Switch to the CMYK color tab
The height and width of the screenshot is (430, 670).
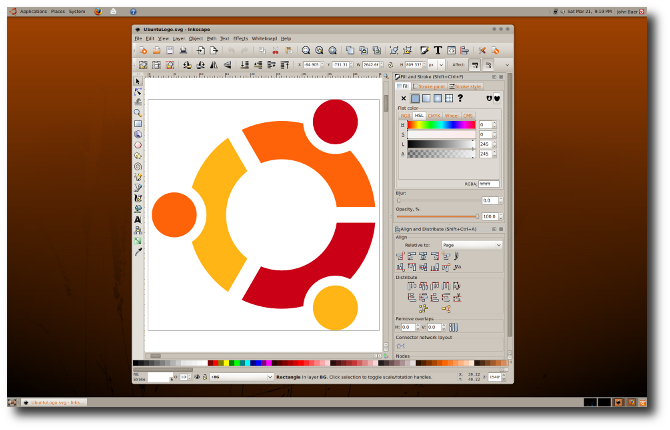[434, 116]
